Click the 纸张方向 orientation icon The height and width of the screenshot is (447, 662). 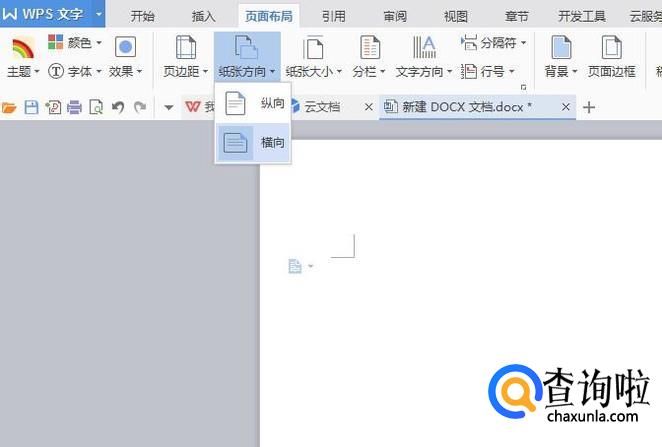tap(246, 47)
